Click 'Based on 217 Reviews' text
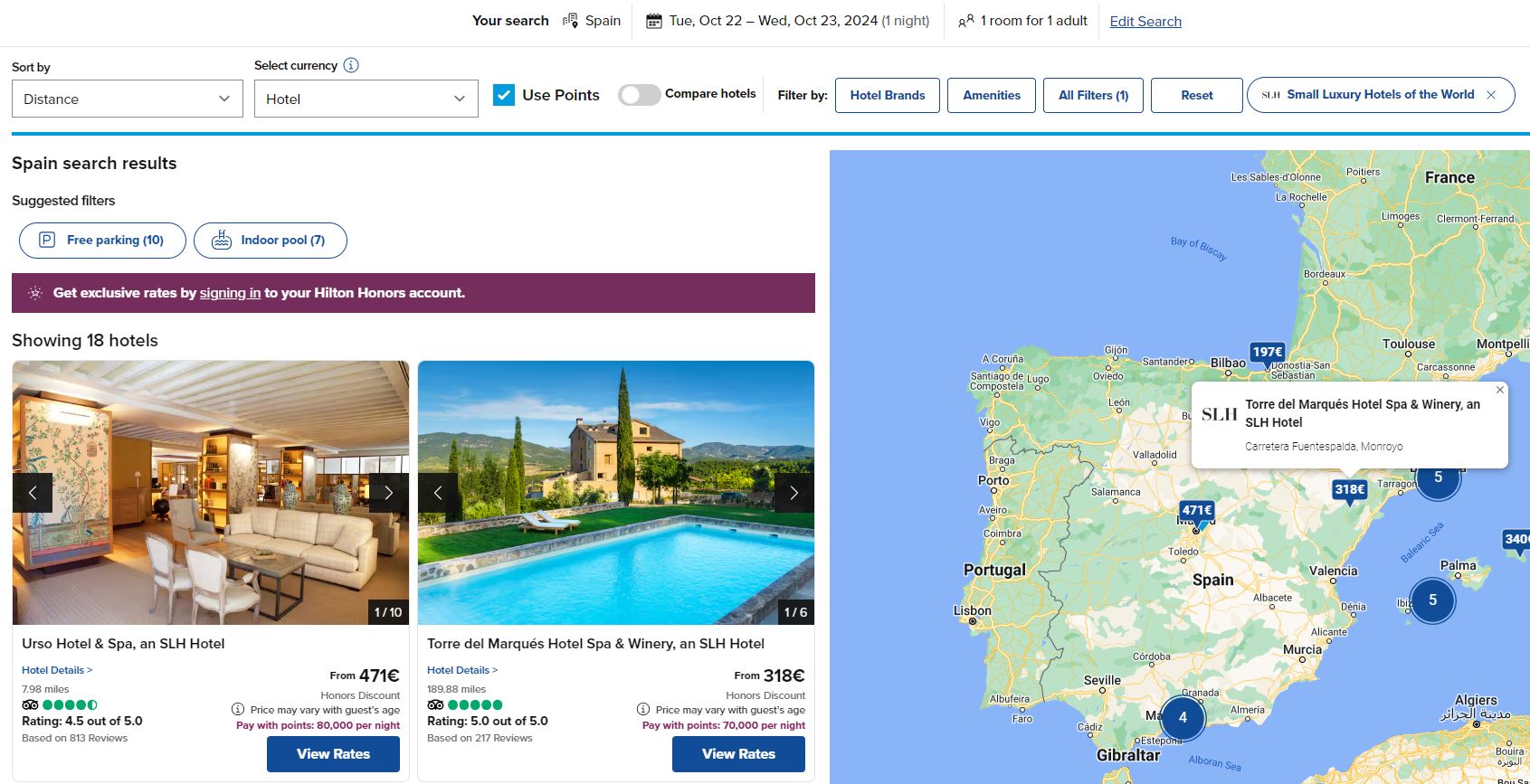1530x784 pixels. click(480, 738)
